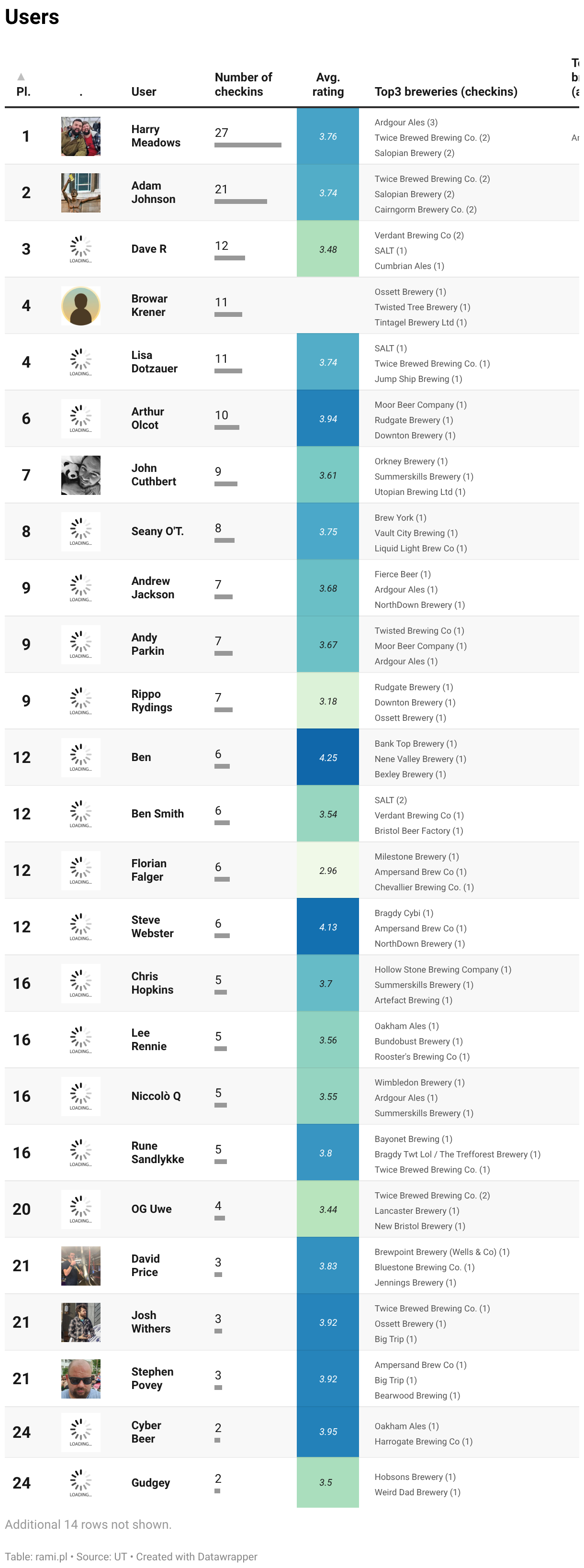Screen dimensions: 584x1568
Task: Click Josh Withers' avatar image
Action: click(x=80, y=1322)
